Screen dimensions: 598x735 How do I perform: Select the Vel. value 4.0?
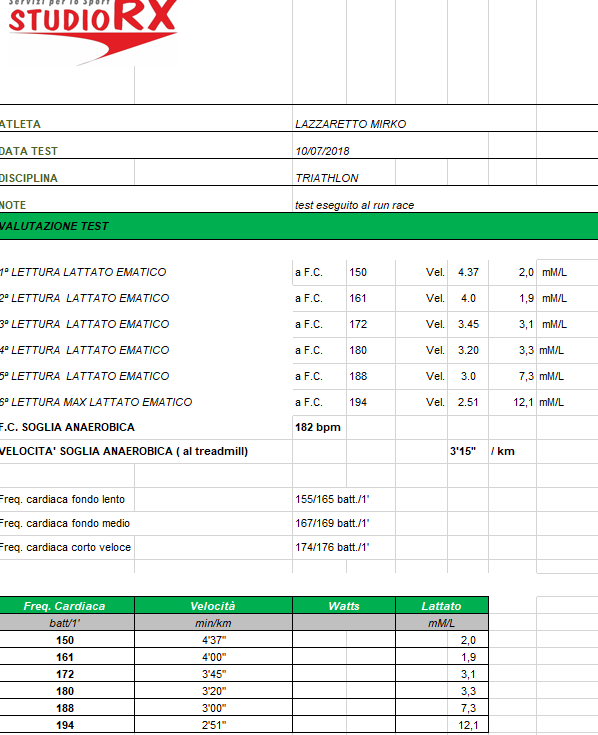click(468, 298)
